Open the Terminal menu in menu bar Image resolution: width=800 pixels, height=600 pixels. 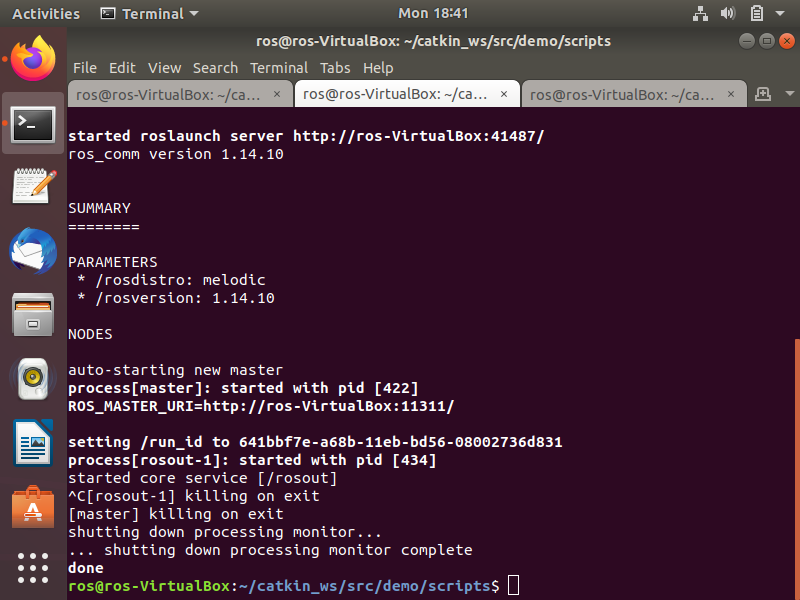tap(279, 68)
